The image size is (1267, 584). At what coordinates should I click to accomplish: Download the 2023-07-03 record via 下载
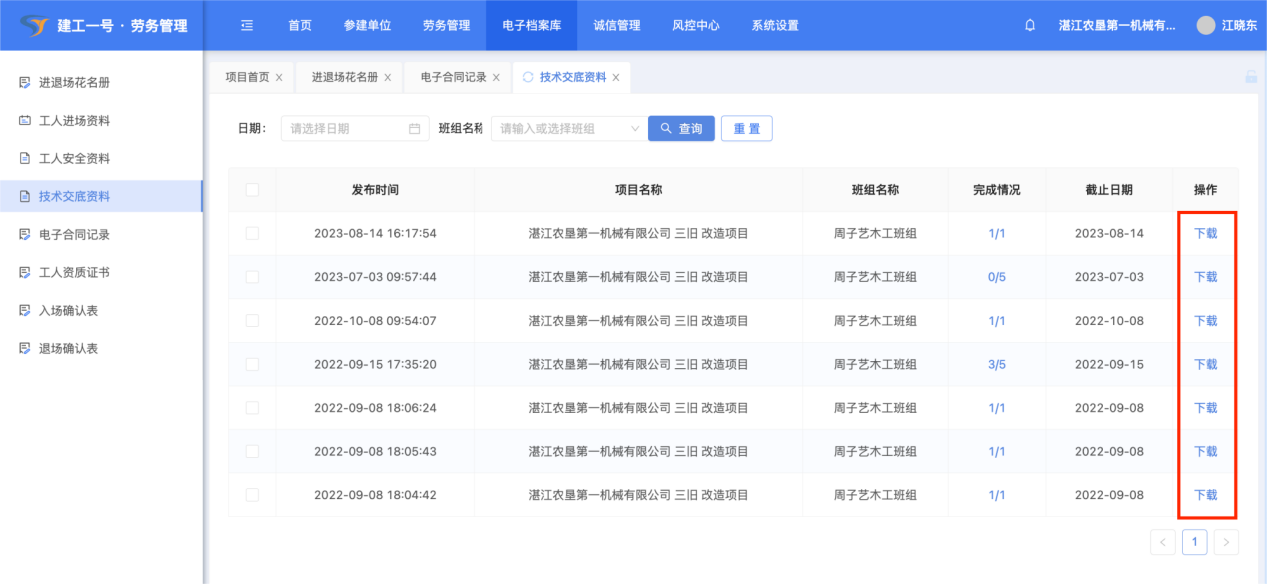click(x=1205, y=277)
